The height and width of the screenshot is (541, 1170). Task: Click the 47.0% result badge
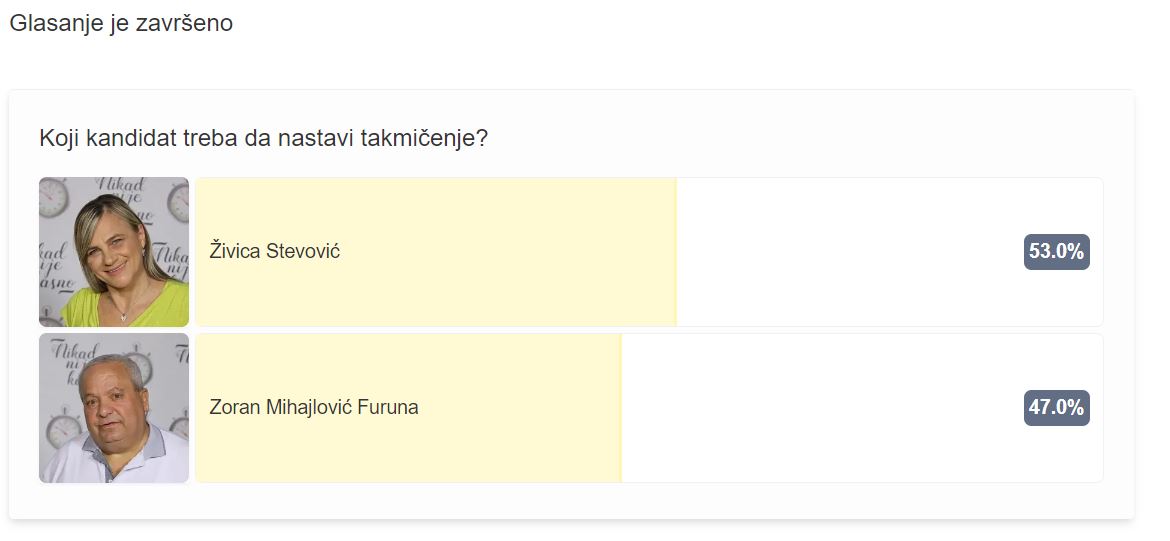1057,407
